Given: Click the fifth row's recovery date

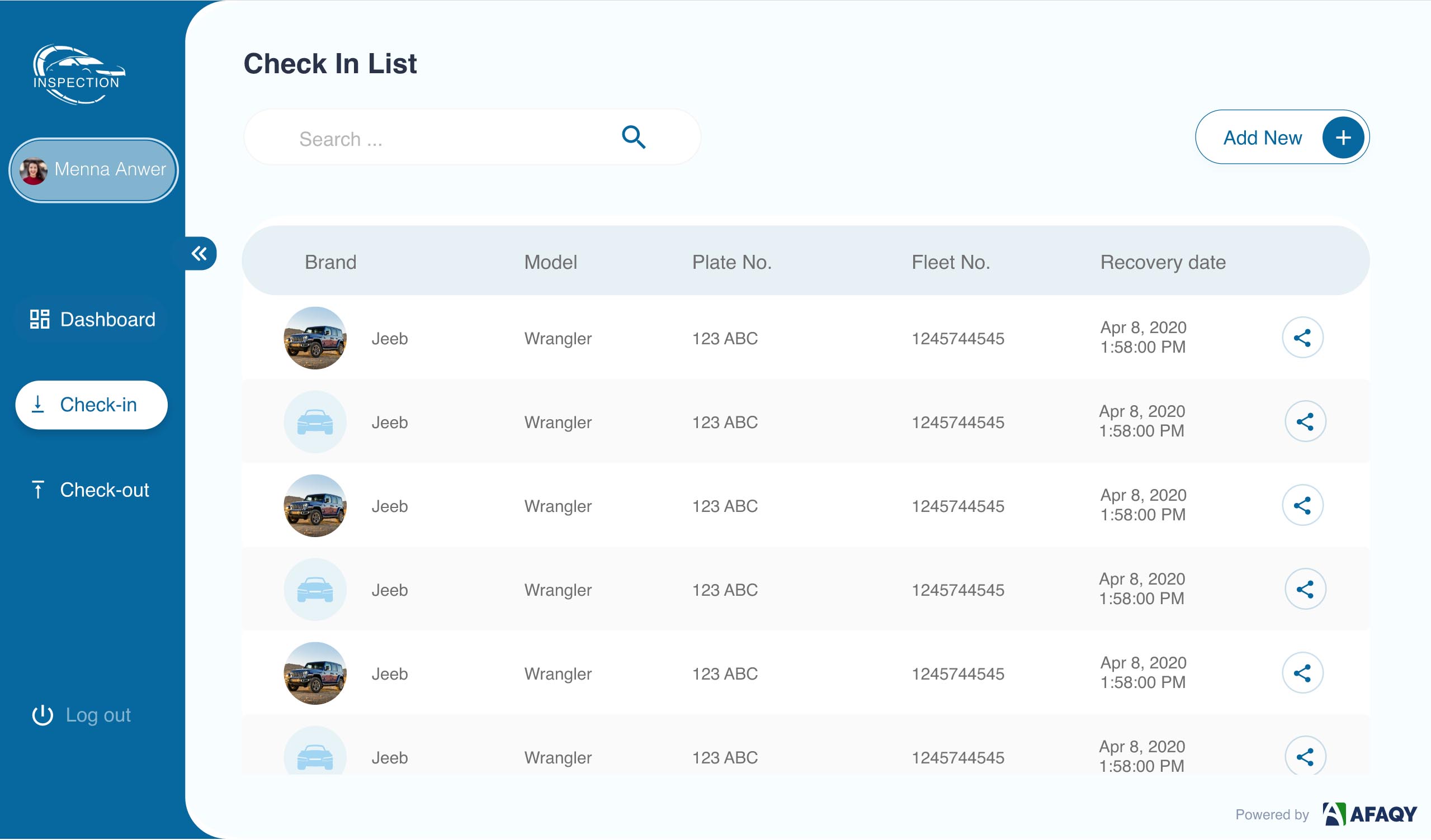Looking at the screenshot, I should coord(1144,673).
